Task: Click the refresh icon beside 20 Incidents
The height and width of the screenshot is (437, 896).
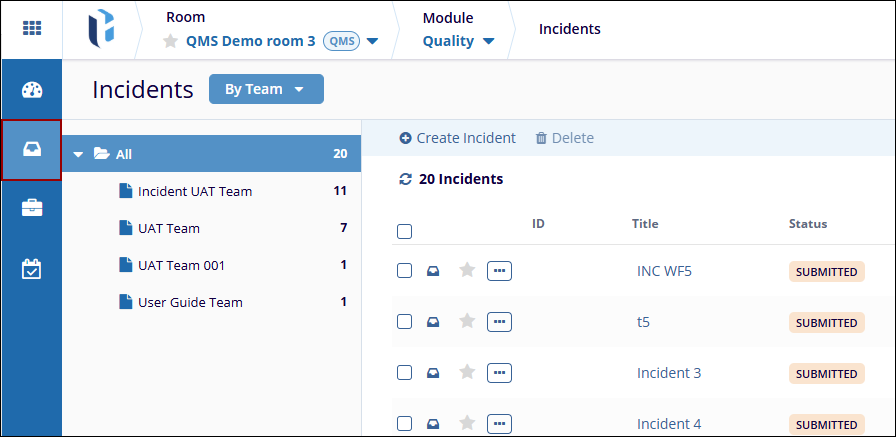Action: coord(405,180)
